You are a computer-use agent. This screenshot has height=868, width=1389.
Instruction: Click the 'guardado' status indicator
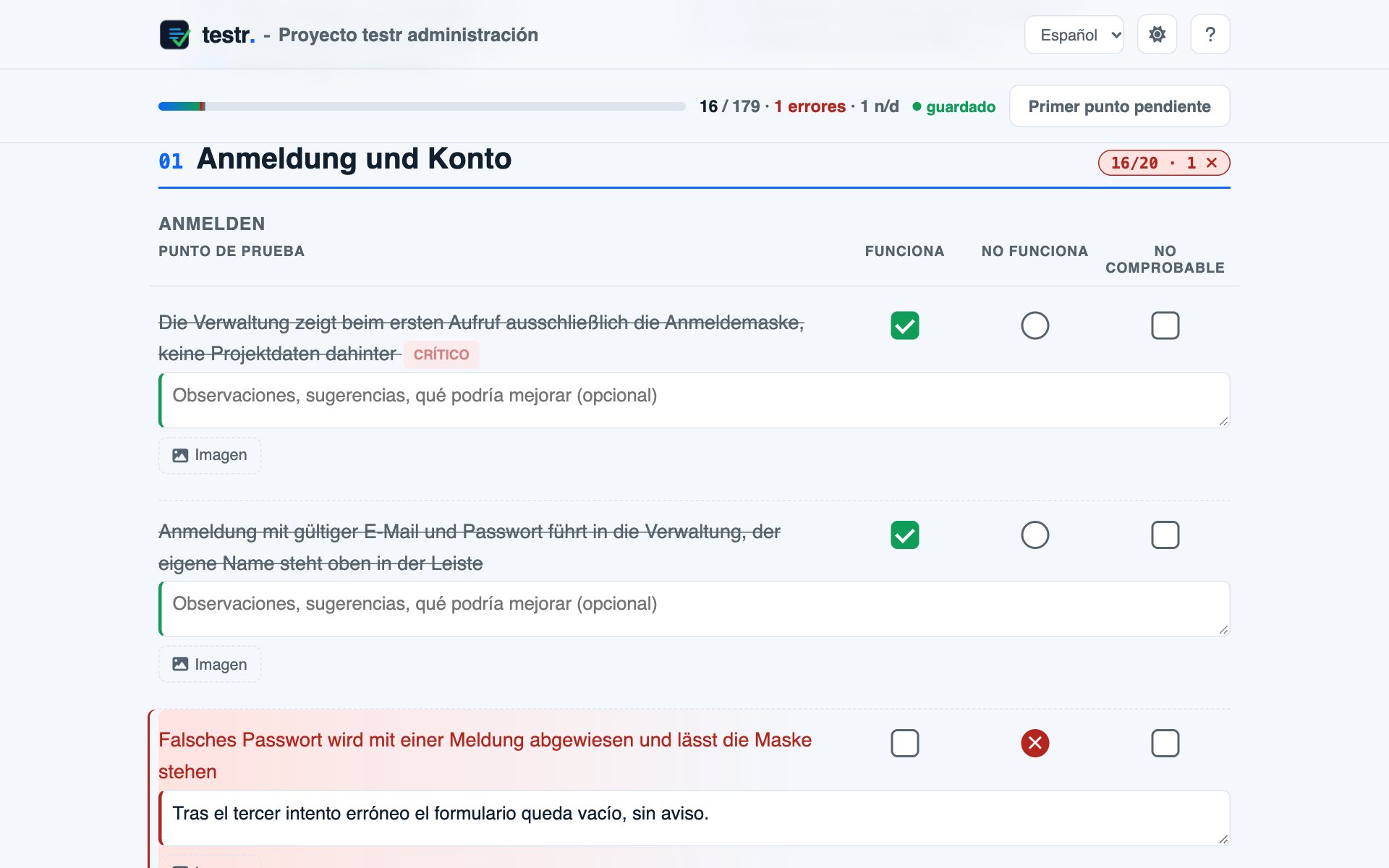click(x=953, y=106)
